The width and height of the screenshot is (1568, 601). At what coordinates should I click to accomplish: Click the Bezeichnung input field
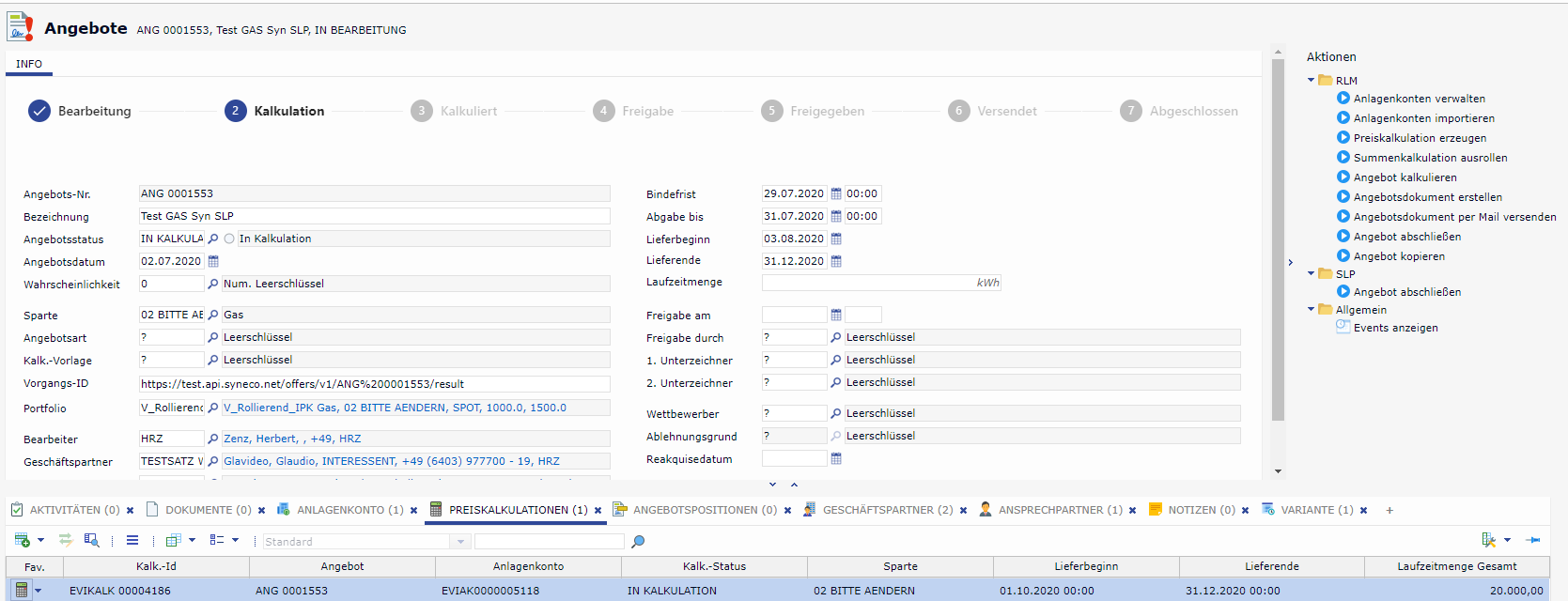click(374, 217)
